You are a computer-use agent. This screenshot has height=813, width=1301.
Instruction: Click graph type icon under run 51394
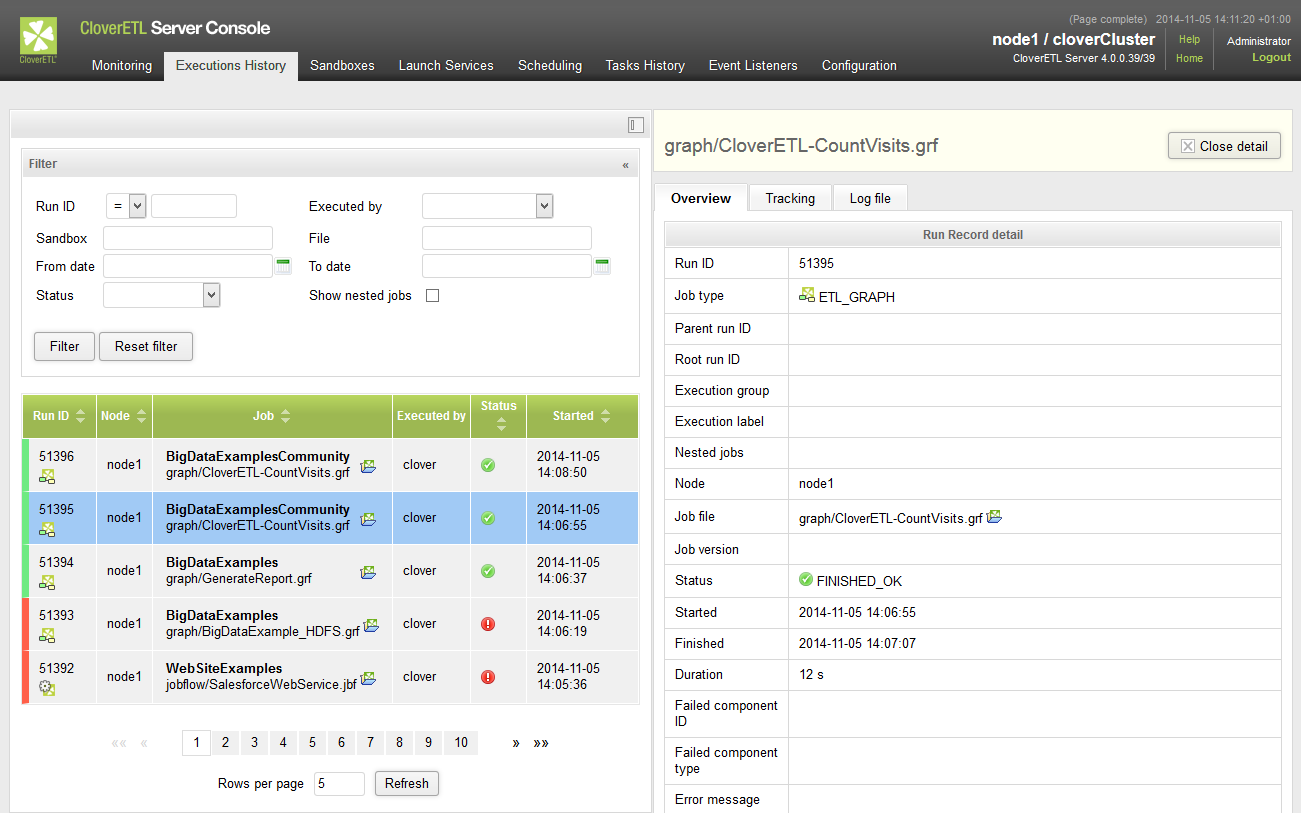pos(47,582)
